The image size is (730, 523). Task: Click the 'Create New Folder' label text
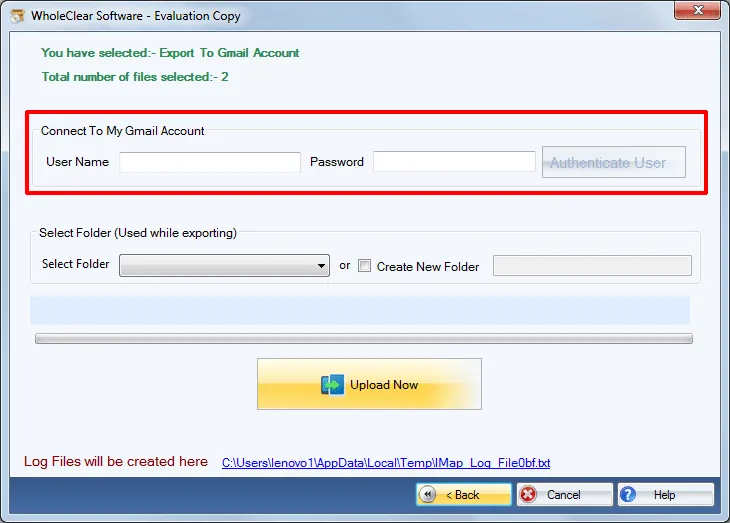click(428, 267)
